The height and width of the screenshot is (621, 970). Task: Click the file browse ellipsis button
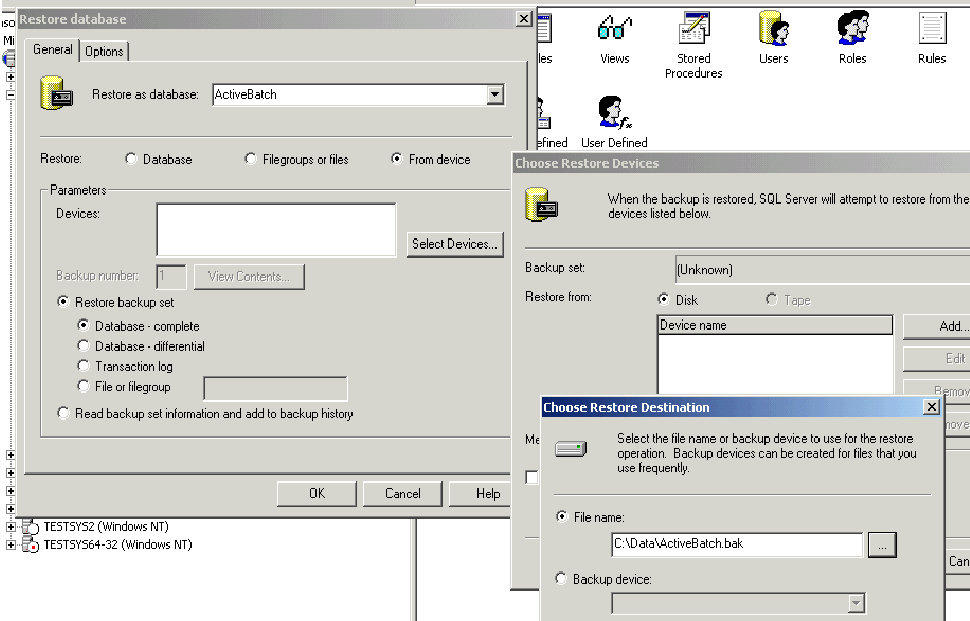[881, 545]
